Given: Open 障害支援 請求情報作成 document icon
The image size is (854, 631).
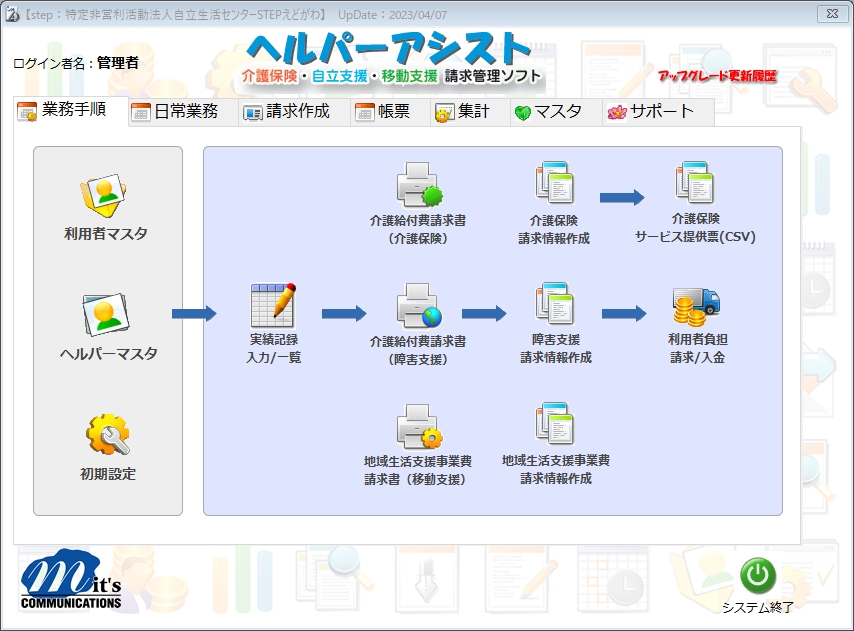Looking at the screenshot, I should (x=554, y=303).
